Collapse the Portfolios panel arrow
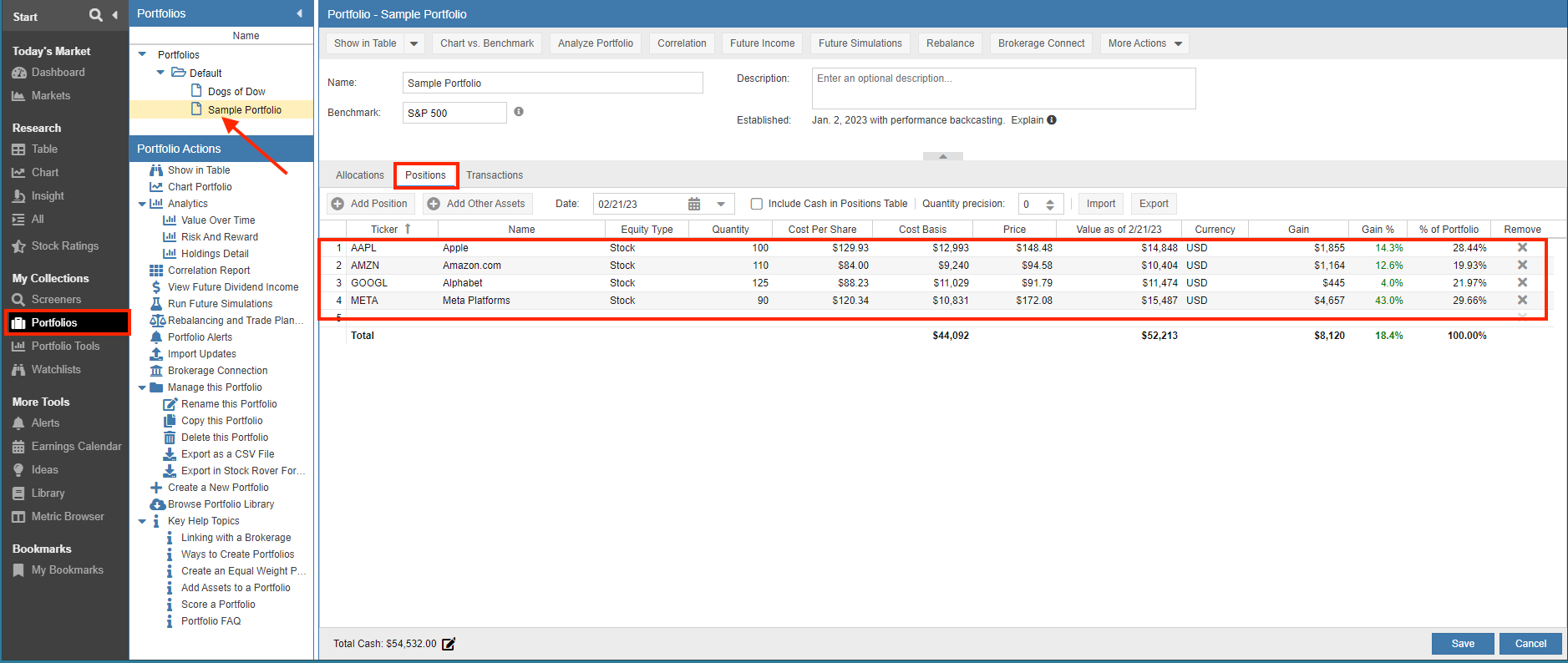 click(300, 13)
